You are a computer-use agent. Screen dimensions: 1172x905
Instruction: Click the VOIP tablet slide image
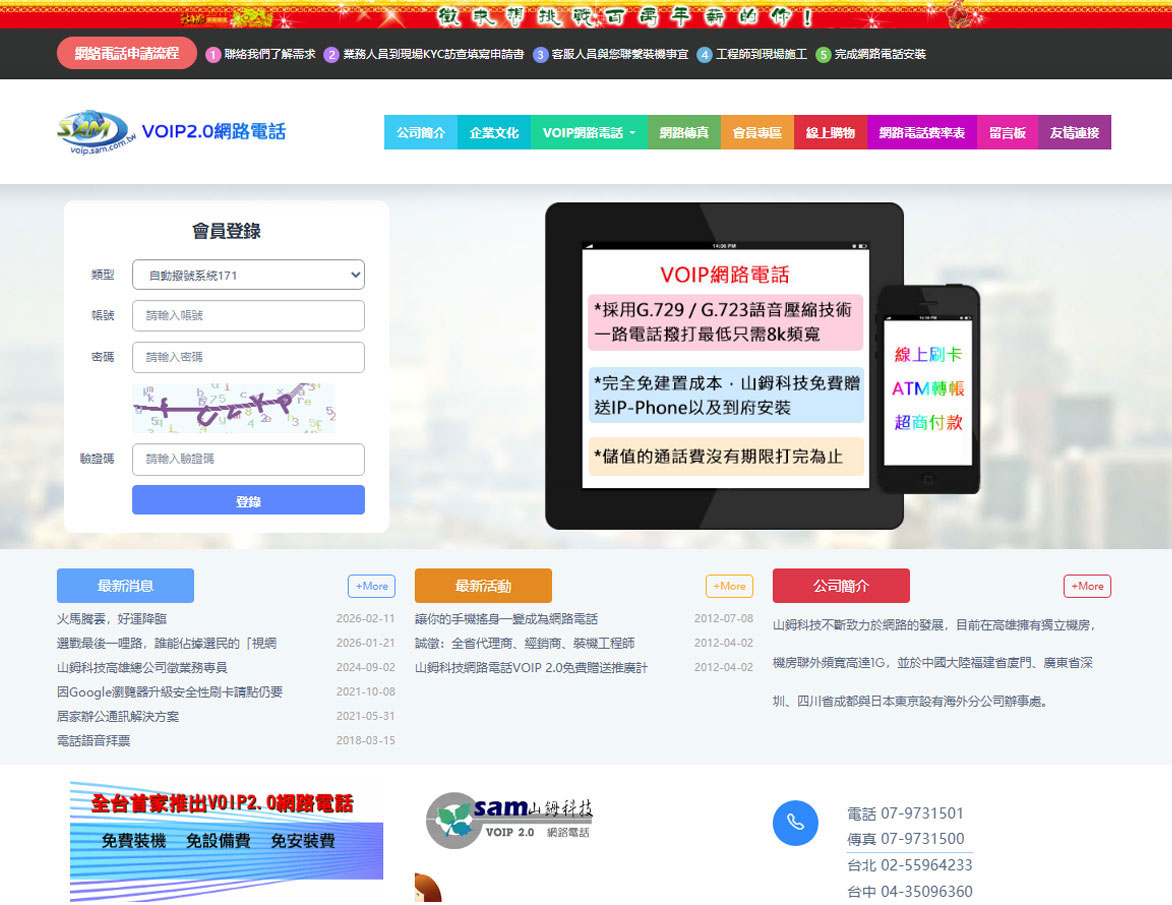pyautogui.click(x=724, y=366)
